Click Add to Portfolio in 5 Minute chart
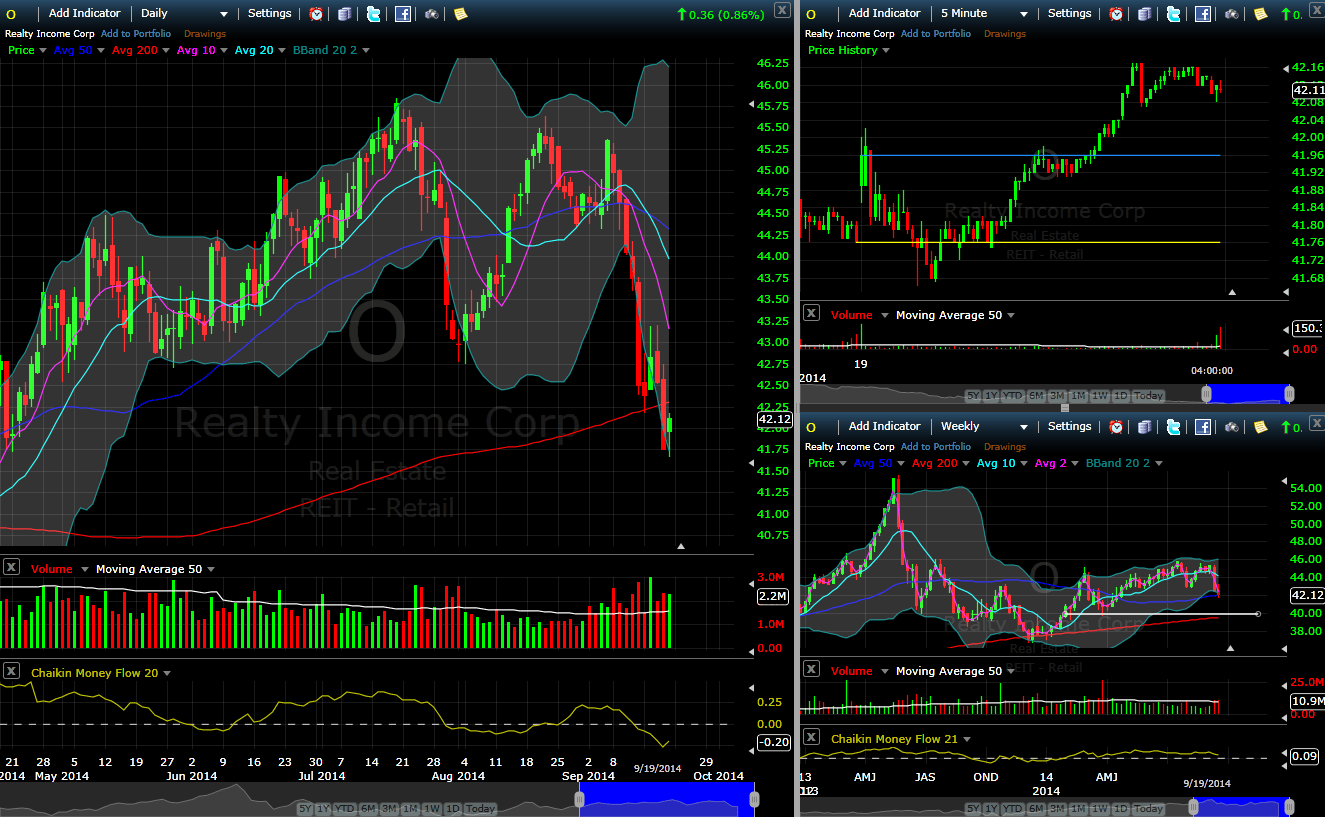1325x817 pixels. (x=936, y=34)
